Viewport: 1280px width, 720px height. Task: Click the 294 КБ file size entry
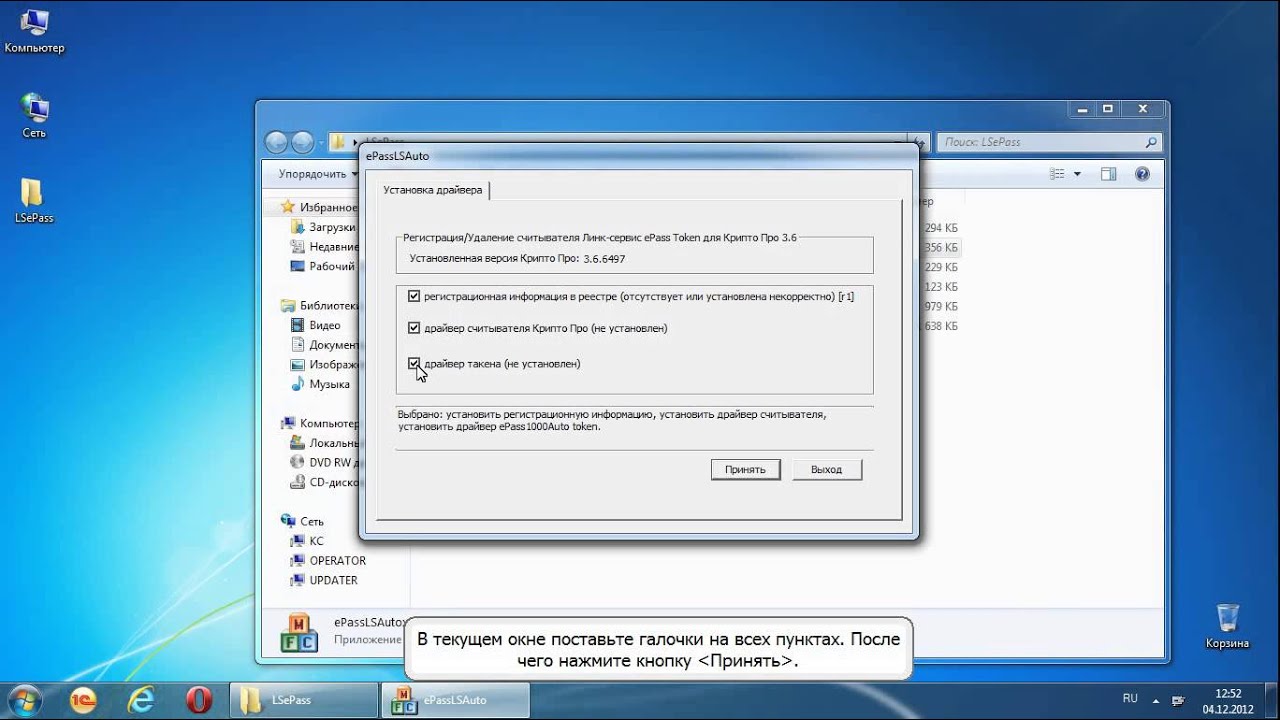pyautogui.click(x=940, y=227)
